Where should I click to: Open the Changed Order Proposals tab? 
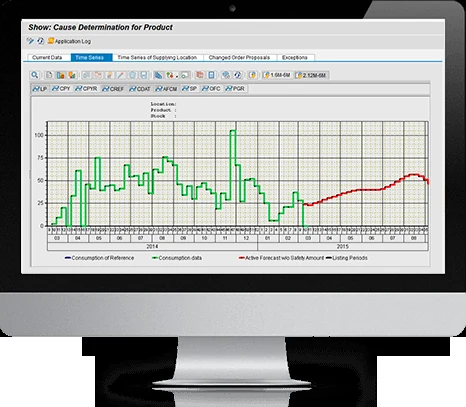point(239,58)
